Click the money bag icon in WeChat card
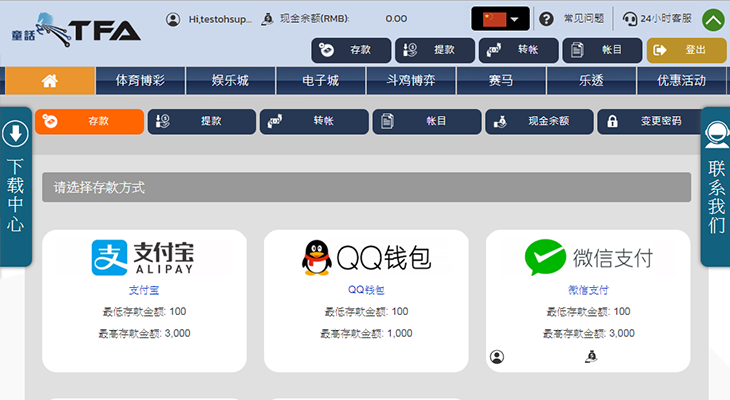 [591, 357]
